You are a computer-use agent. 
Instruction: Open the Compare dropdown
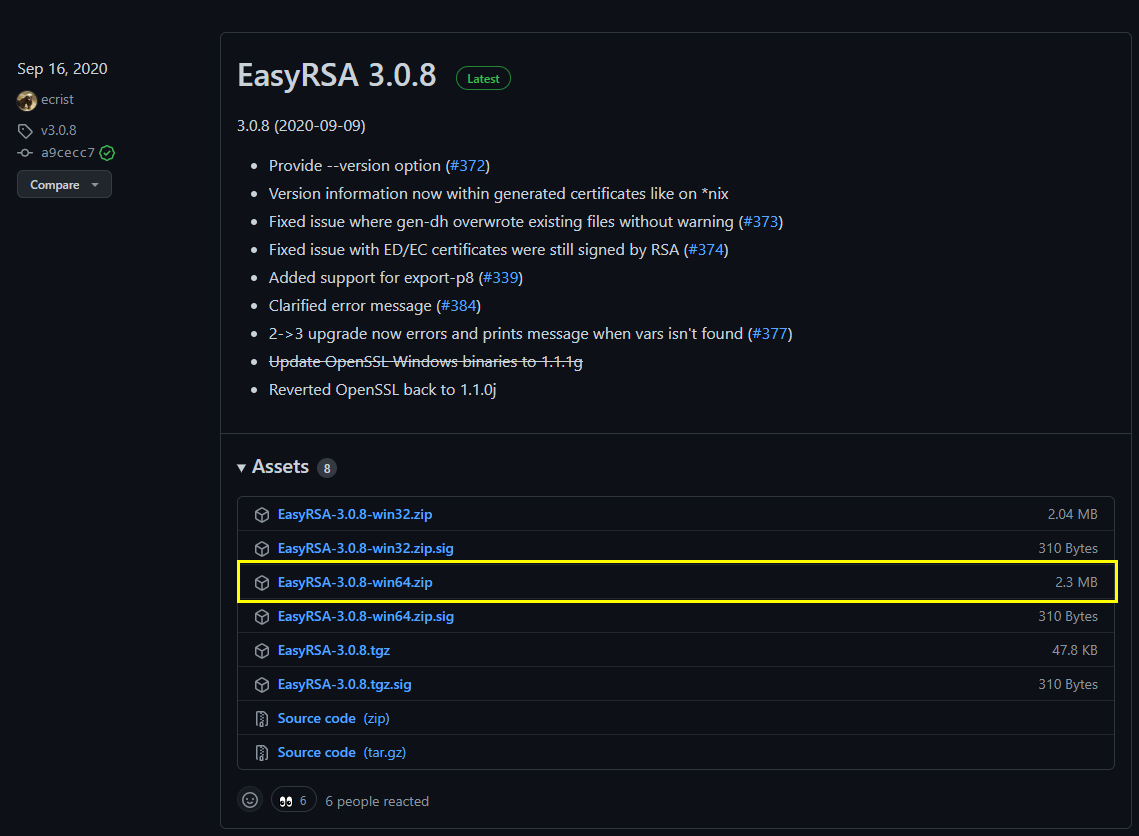click(x=64, y=185)
